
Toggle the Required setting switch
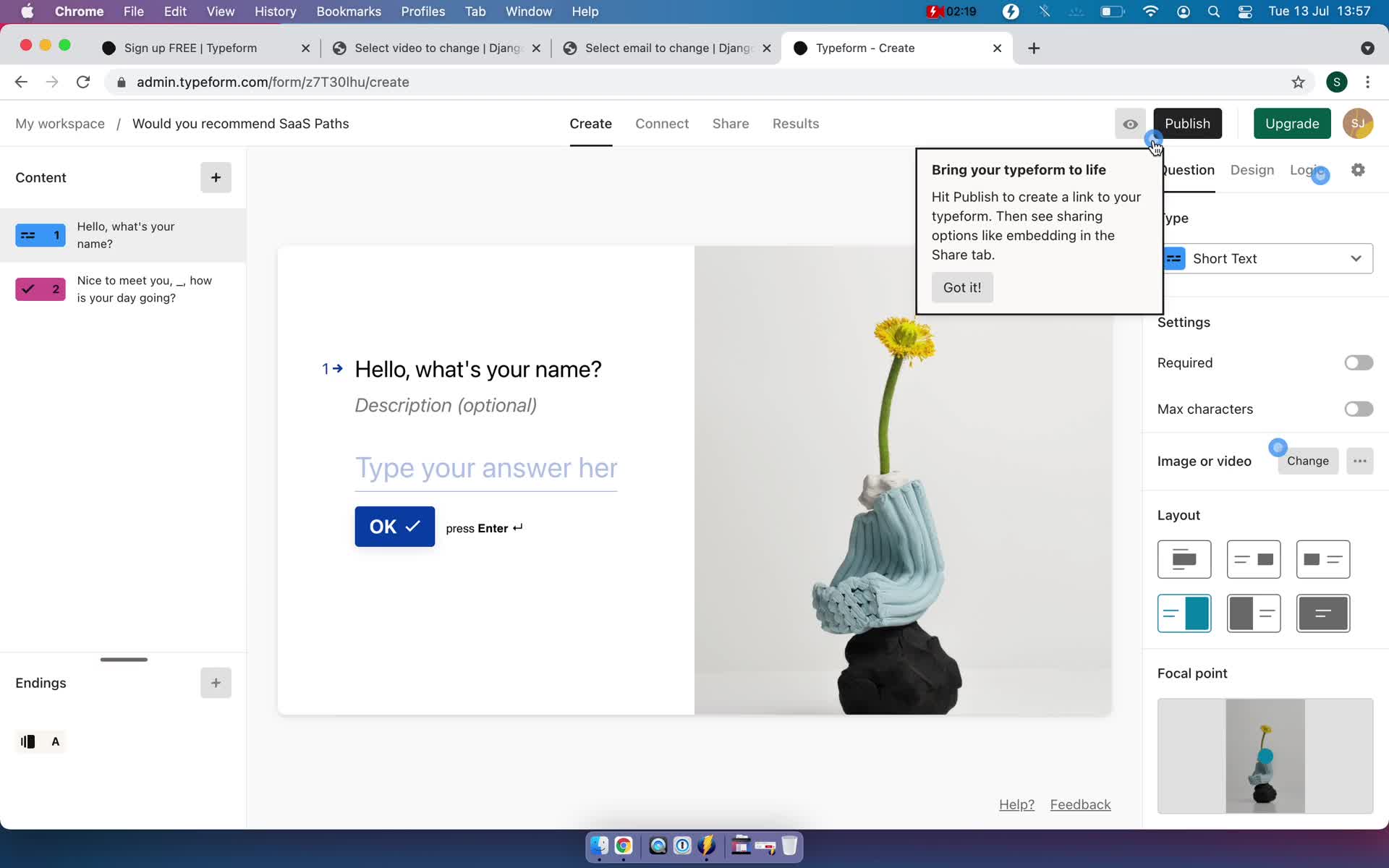coord(1358,361)
